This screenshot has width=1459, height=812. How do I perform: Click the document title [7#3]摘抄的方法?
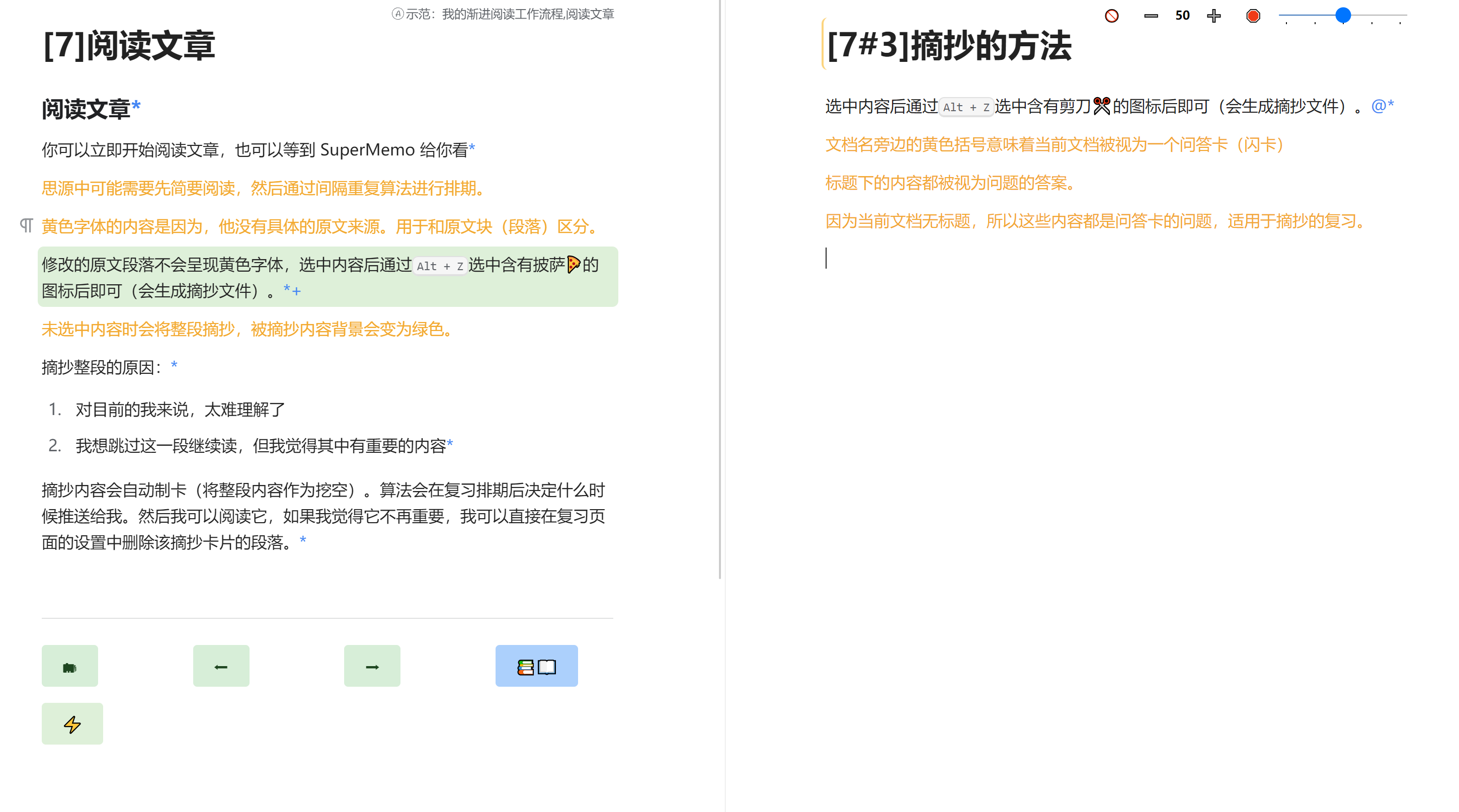click(949, 45)
